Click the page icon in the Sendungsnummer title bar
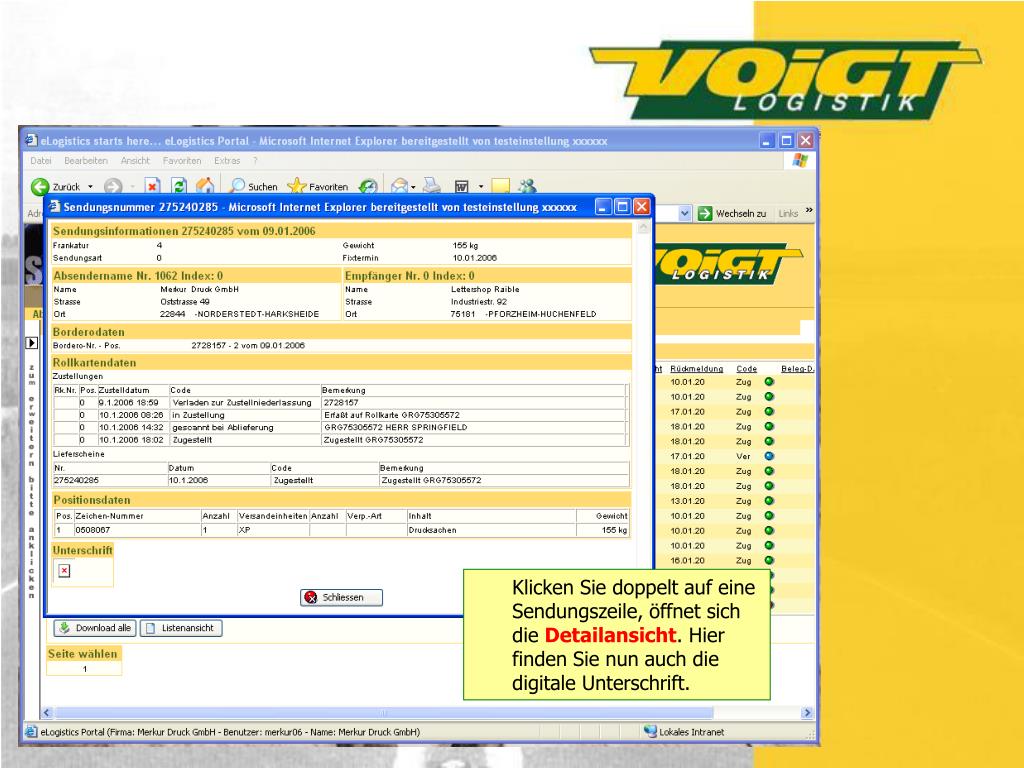Image resolution: width=1024 pixels, height=768 pixels. tap(55, 206)
